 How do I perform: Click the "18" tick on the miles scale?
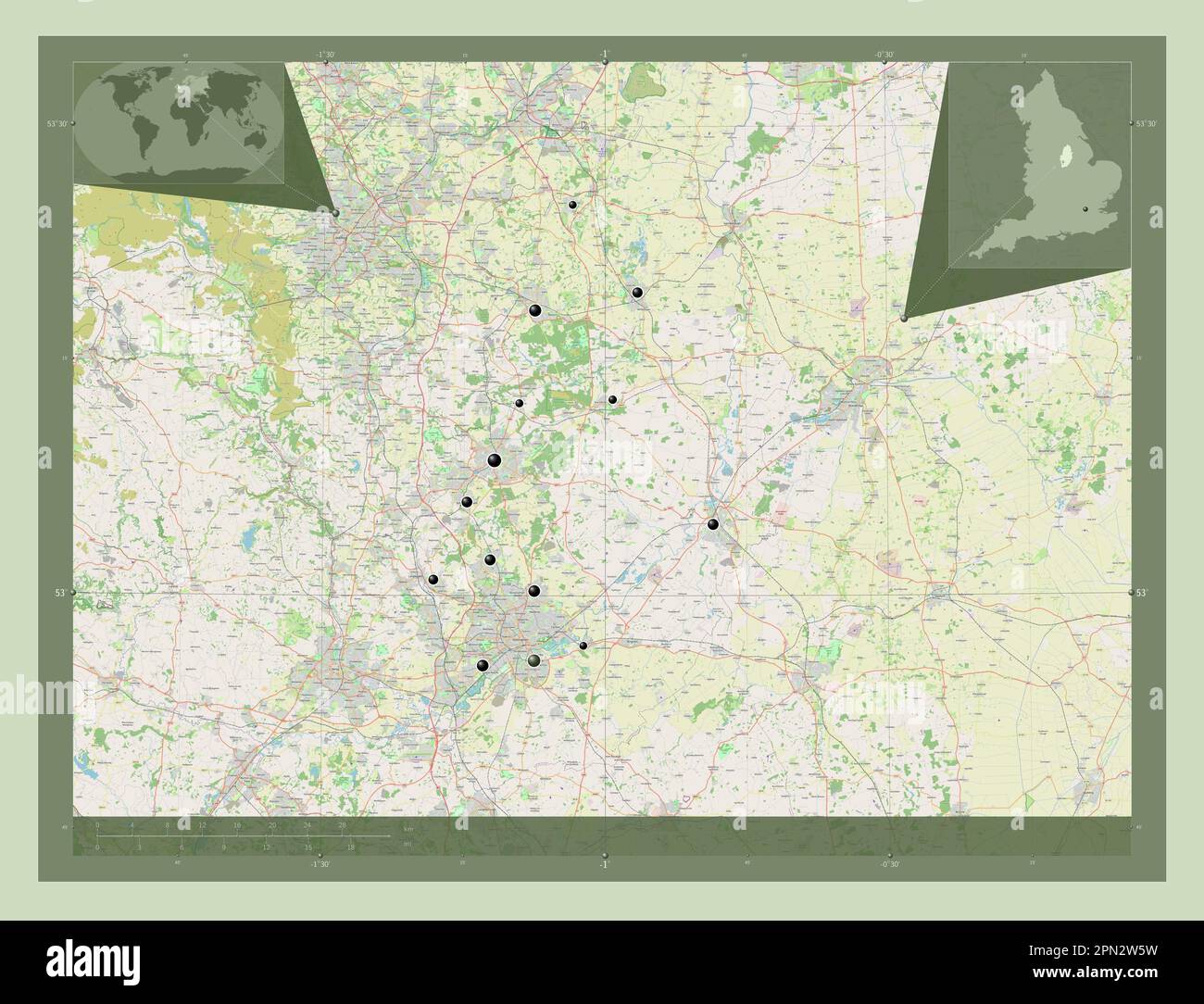tap(350, 847)
